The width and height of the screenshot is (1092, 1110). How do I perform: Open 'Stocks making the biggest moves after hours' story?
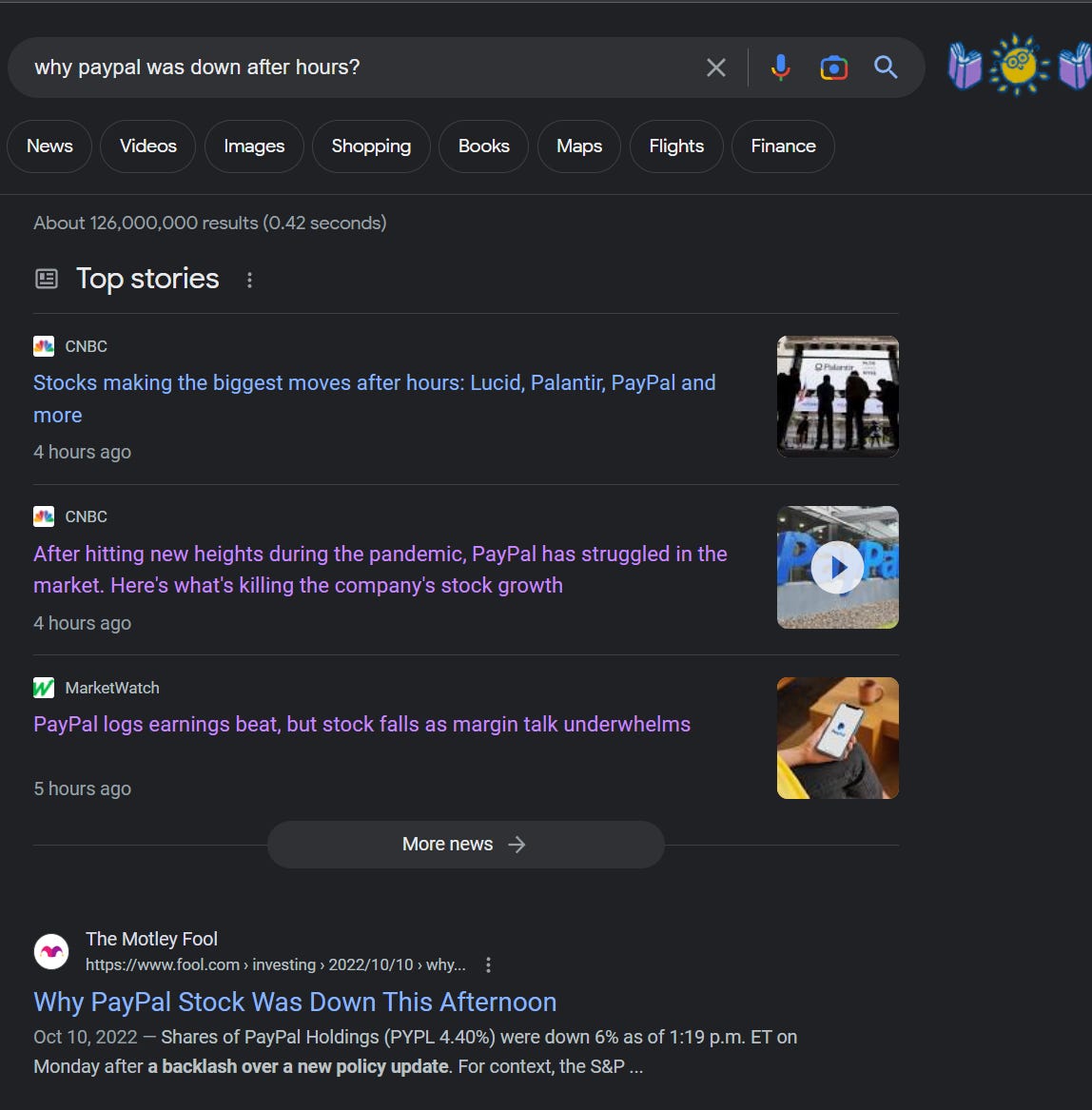click(x=375, y=399)
